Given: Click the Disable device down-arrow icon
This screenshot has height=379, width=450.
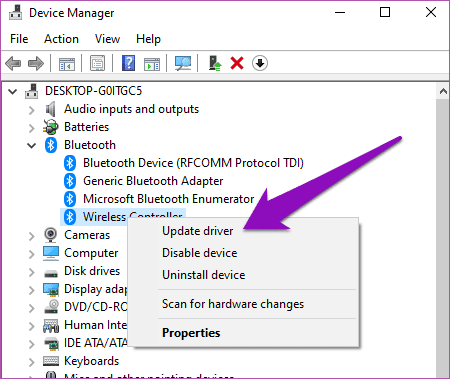Looking at the screenshot, I should (x=260, y=63).
